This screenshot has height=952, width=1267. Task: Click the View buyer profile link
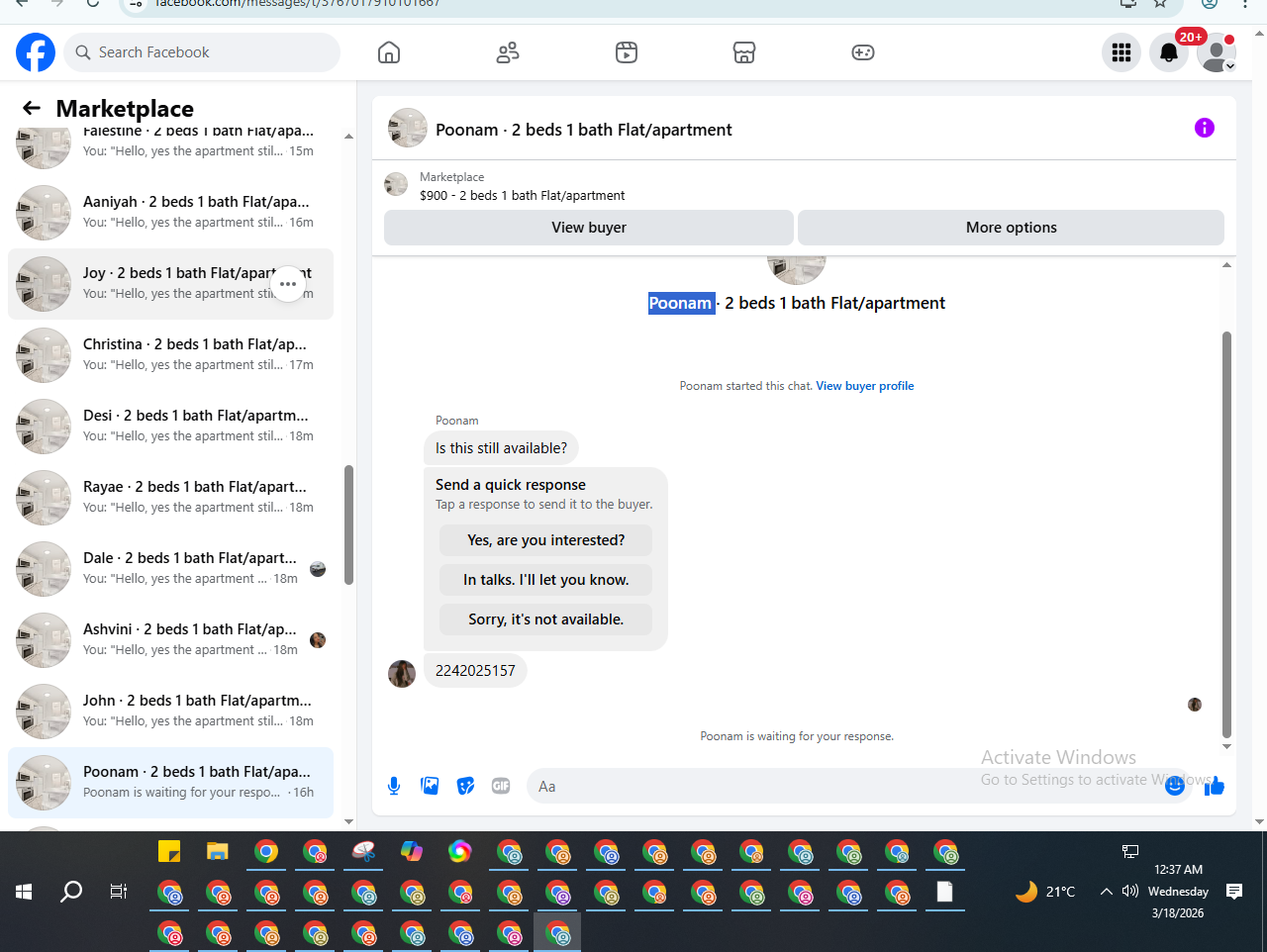tap(865, 386)
